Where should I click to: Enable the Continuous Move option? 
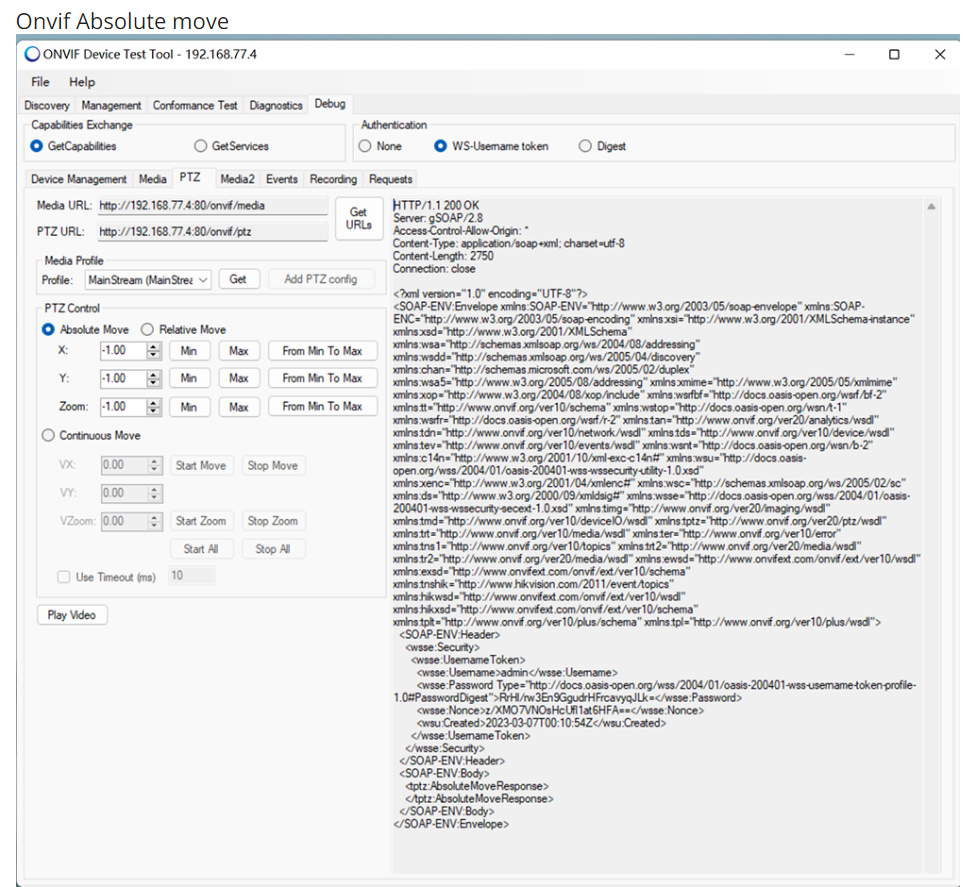[x=48, y=436]
